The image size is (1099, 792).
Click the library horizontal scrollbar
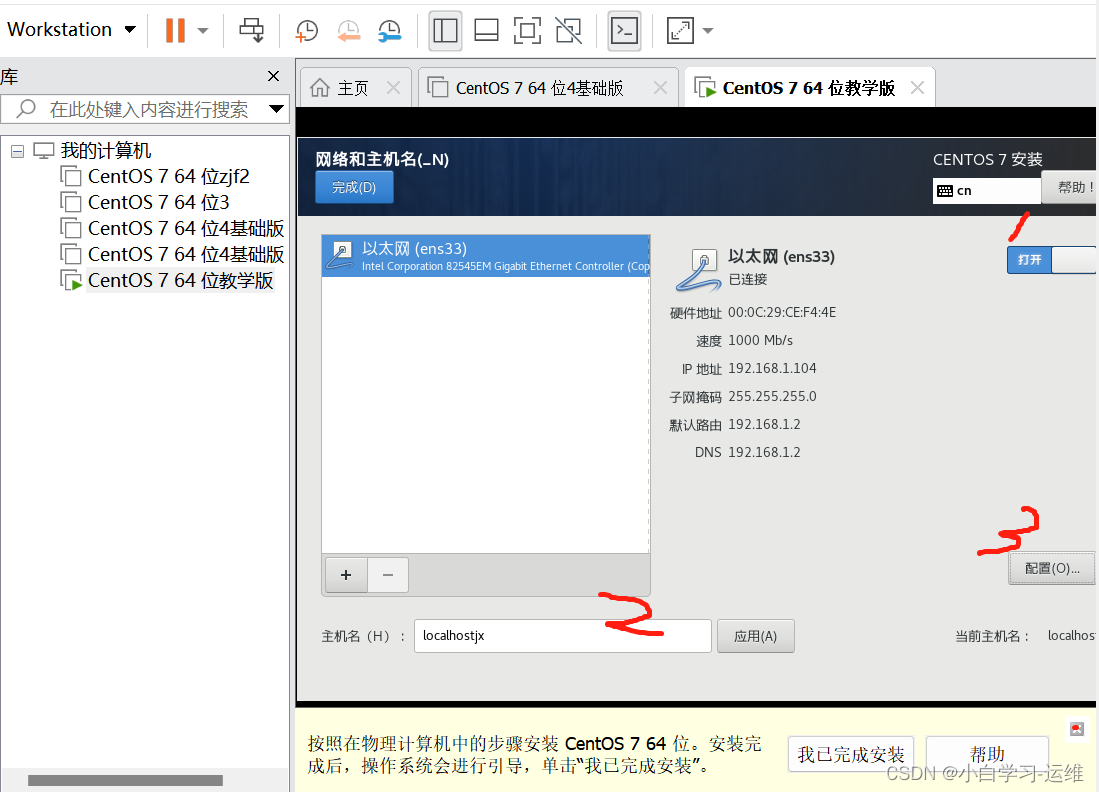tap(125, 780)
